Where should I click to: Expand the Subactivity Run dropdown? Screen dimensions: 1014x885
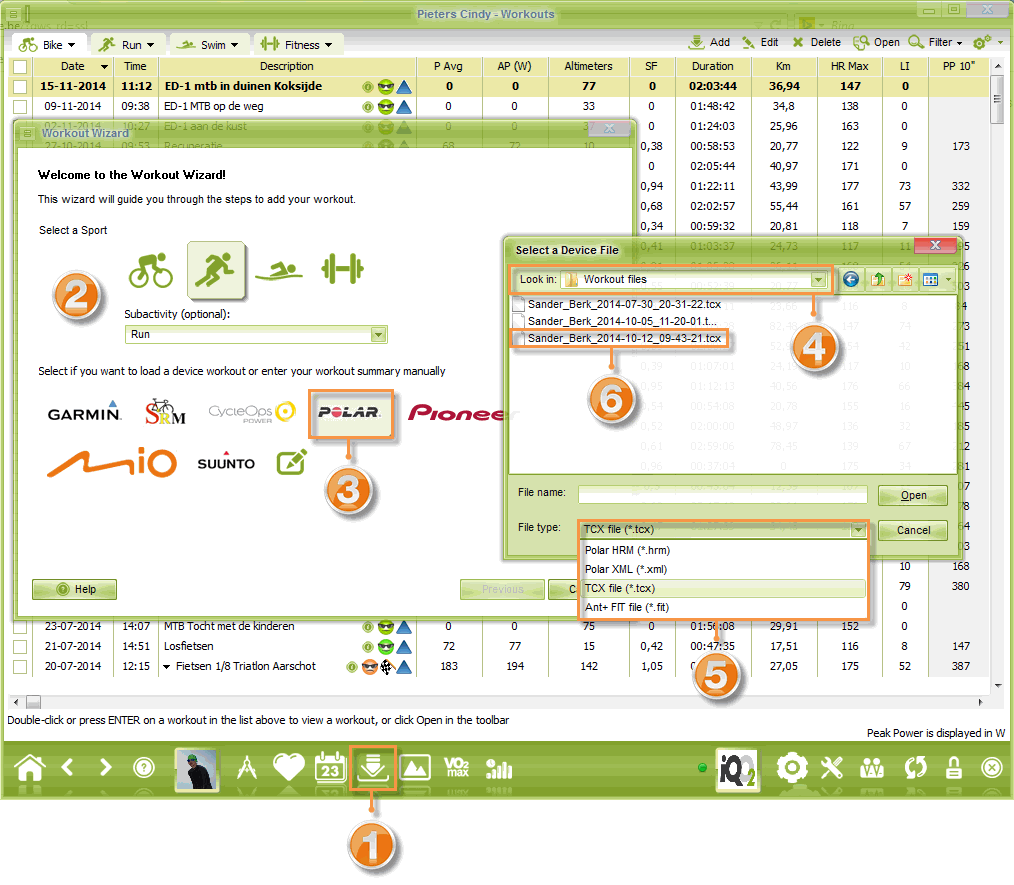pyautogui.click(x=378, y=335)
